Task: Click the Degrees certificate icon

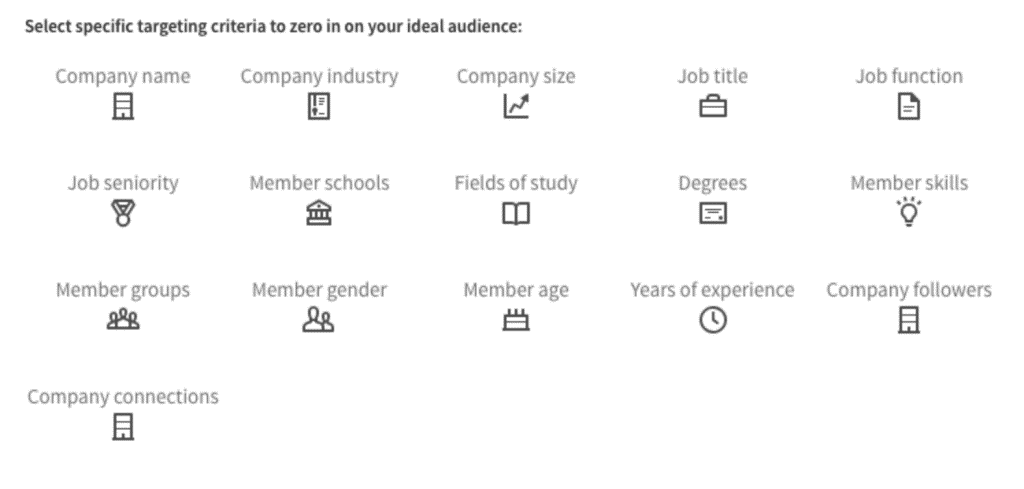Action: coord(712,213)
